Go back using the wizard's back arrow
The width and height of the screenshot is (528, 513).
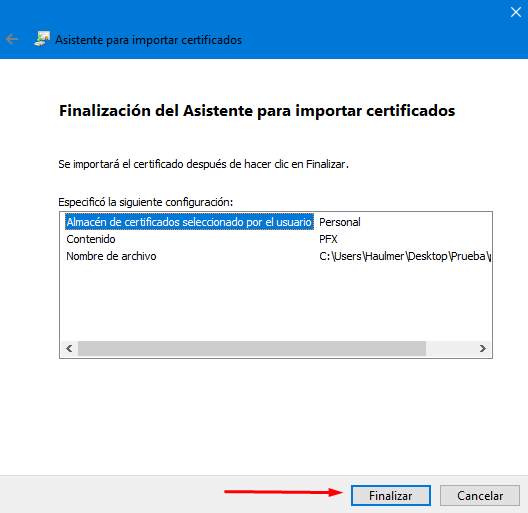(12, 39)
